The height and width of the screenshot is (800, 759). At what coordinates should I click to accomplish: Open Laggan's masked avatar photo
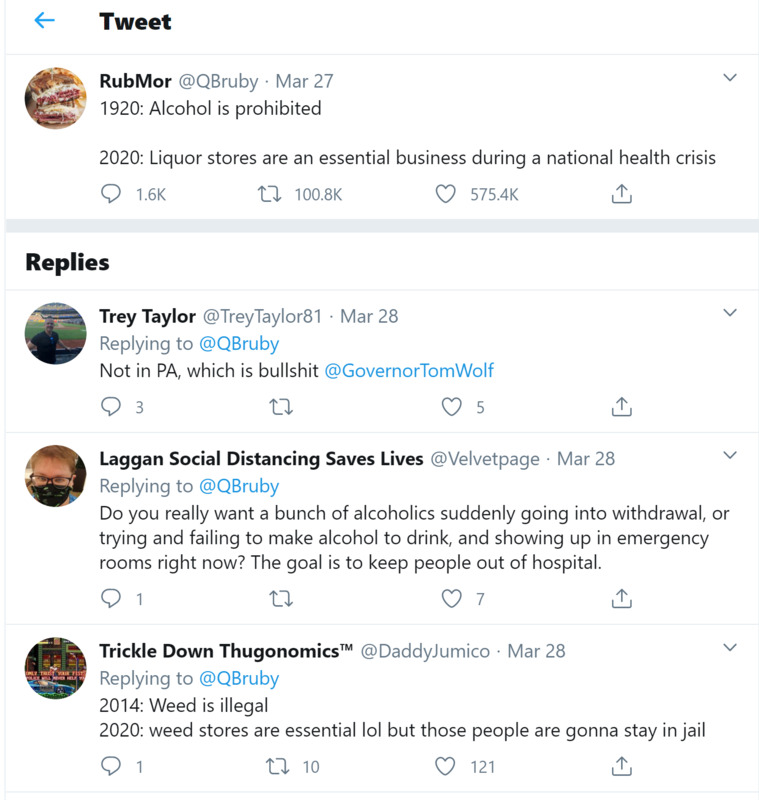[x=55, y=476]
